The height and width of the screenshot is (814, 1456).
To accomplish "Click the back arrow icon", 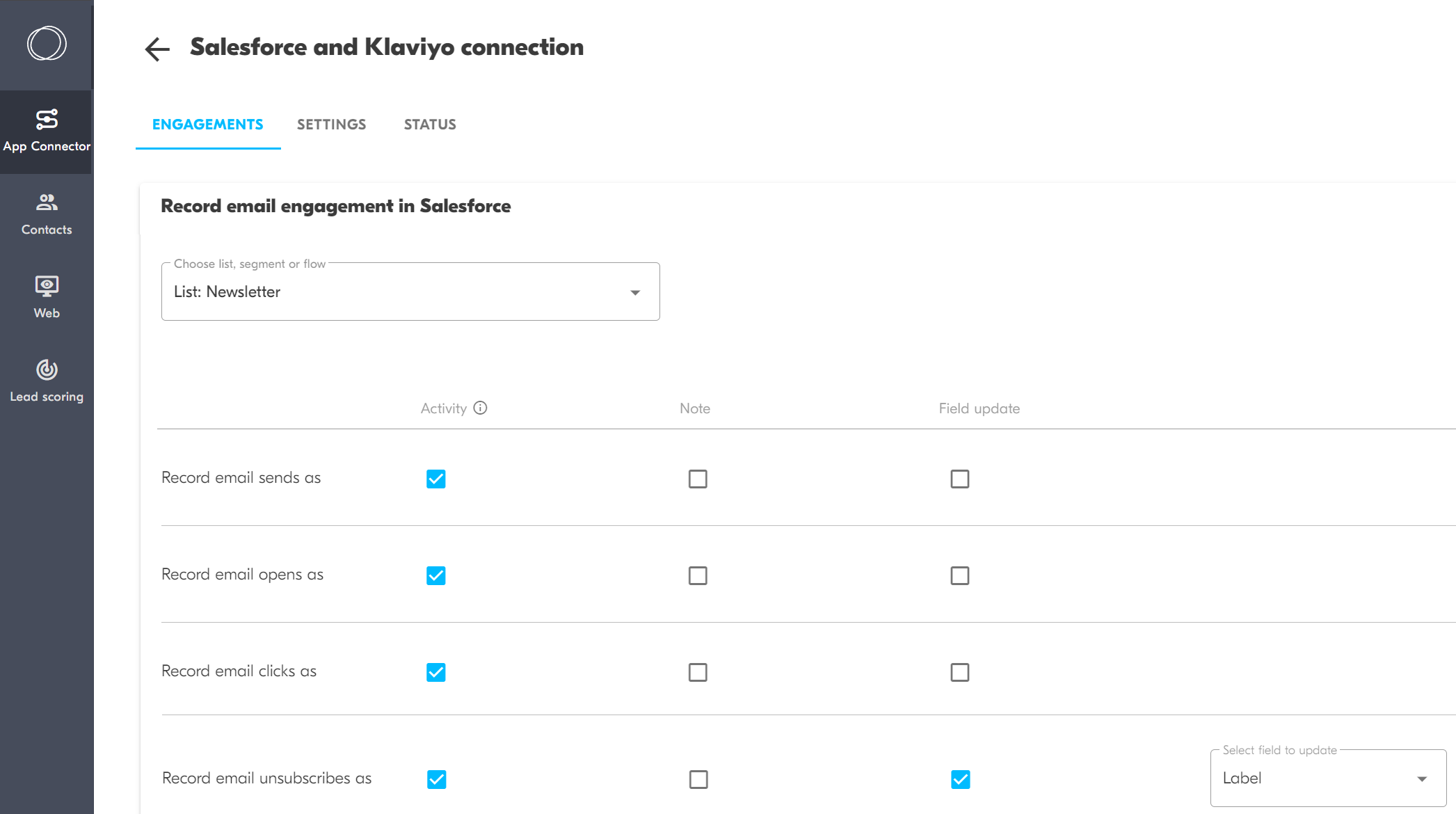I will tap(157, 49).
